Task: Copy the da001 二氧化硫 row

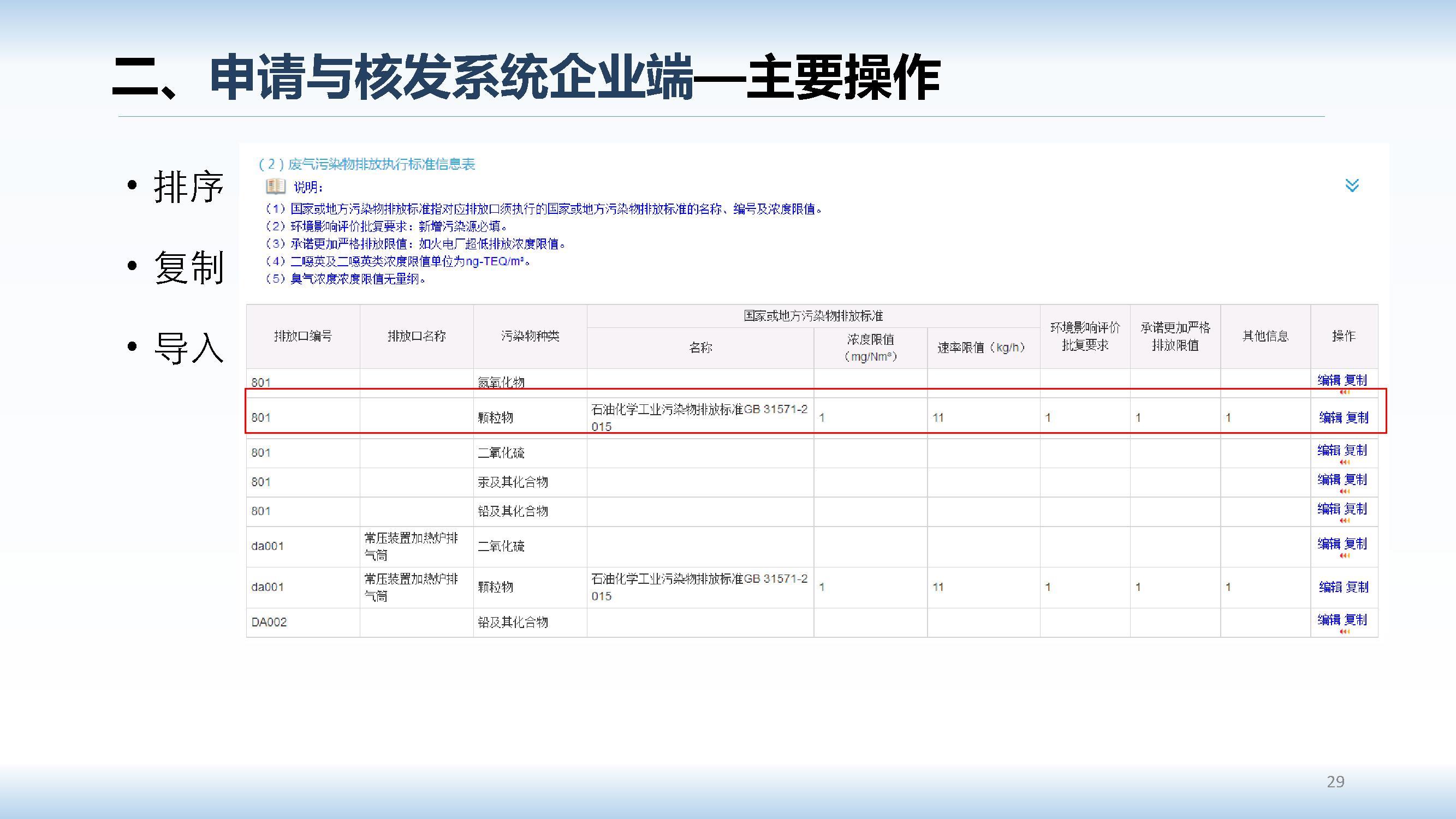Action: 1356,543
